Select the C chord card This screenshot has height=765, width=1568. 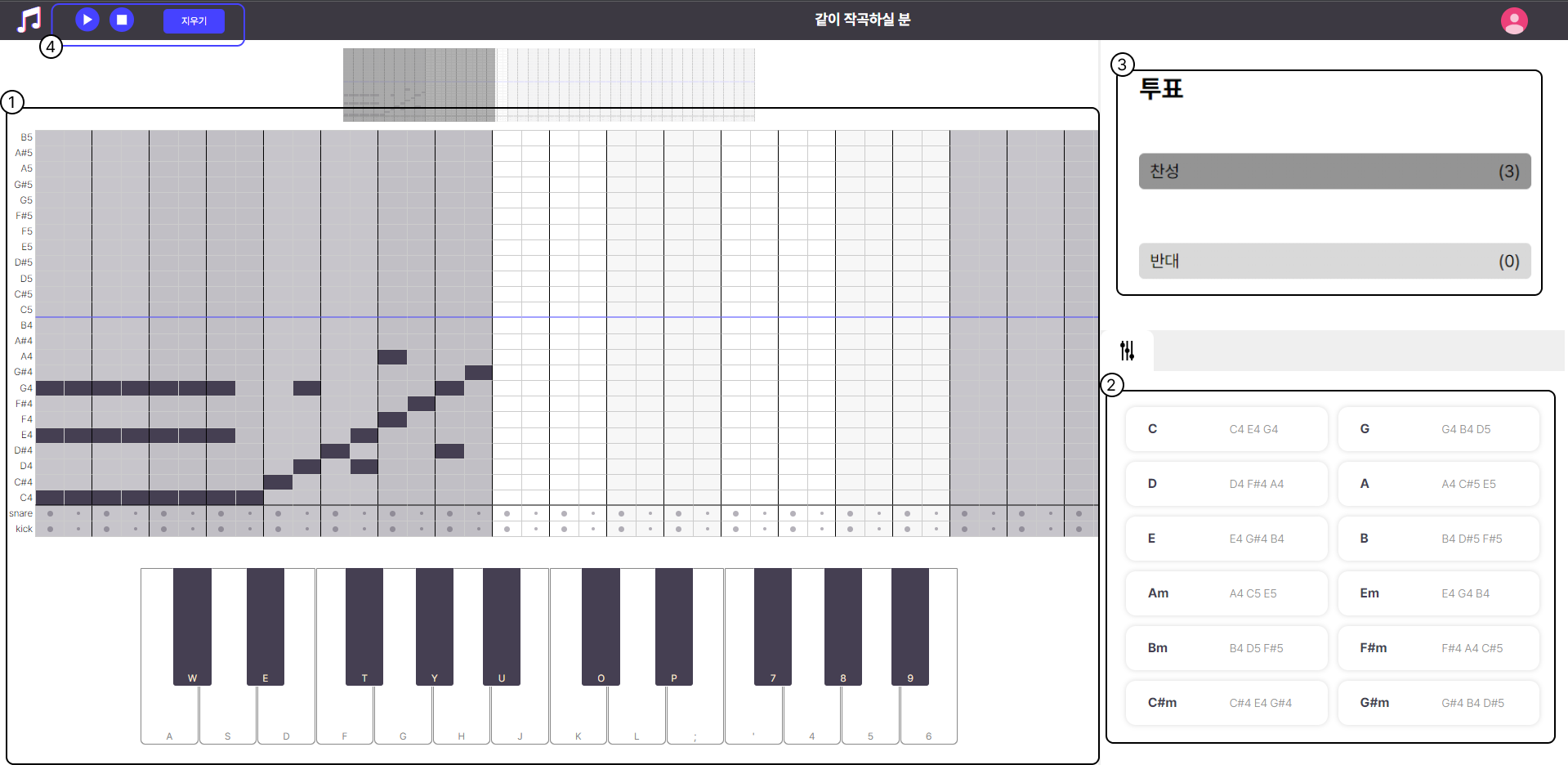pyautogui.click(x=1226, y=429)
